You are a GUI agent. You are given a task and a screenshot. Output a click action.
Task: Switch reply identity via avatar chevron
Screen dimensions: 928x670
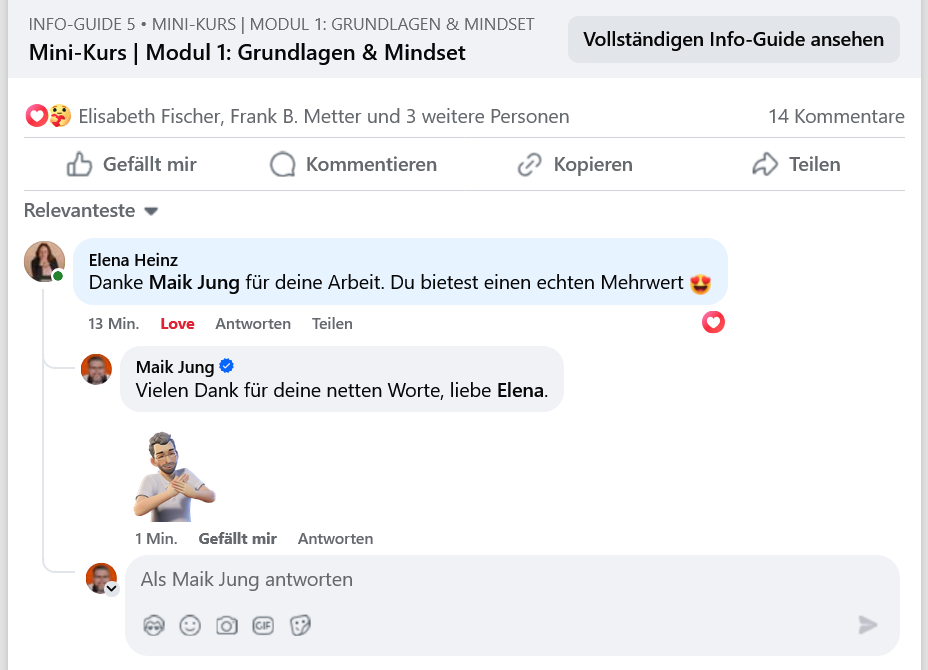[x=112, y=589]
